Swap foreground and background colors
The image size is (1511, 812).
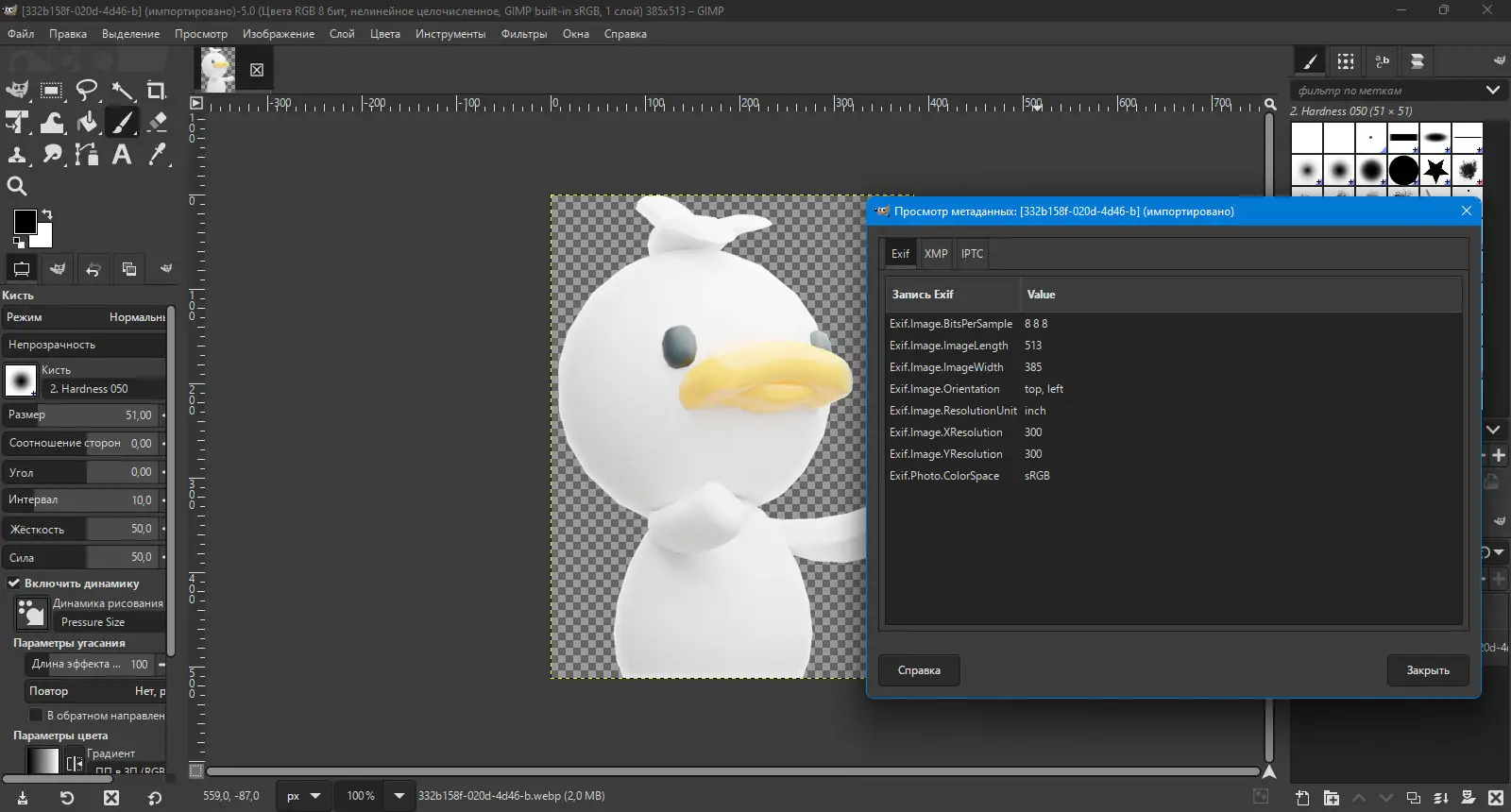(x=47, y=214)
